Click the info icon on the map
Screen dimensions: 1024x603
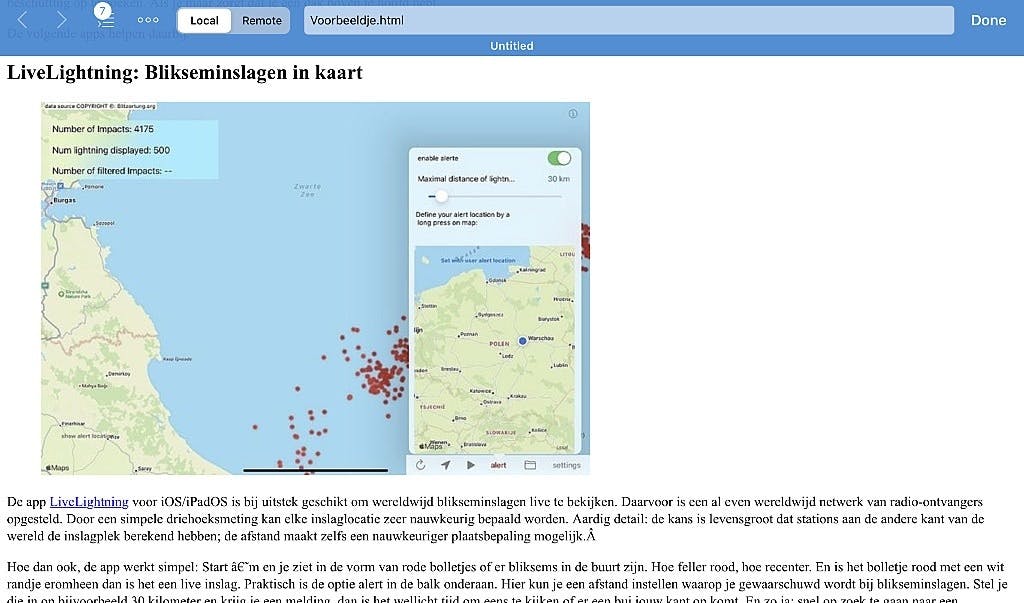573,114
